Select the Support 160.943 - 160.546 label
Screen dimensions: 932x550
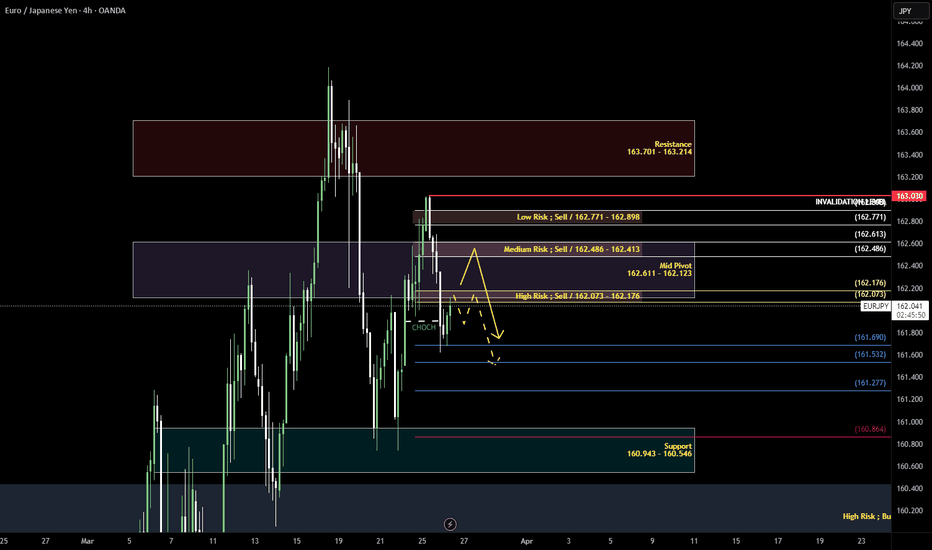[659, 450]
